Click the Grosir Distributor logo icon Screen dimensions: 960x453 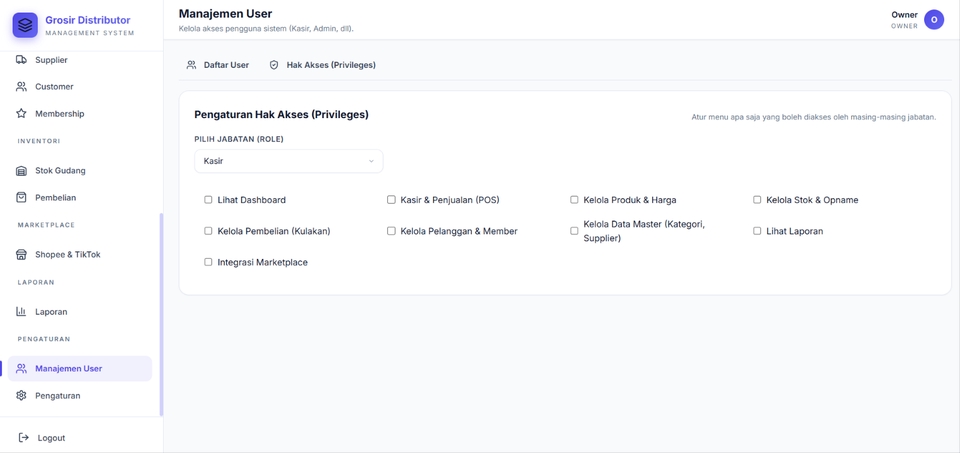[x=25, y=25]
